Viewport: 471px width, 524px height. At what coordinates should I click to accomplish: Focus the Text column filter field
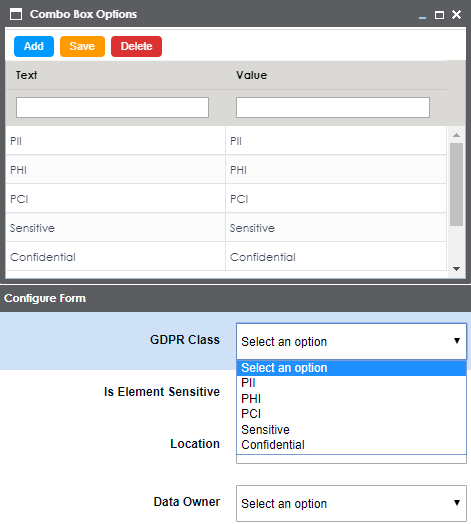pos(112,108)
